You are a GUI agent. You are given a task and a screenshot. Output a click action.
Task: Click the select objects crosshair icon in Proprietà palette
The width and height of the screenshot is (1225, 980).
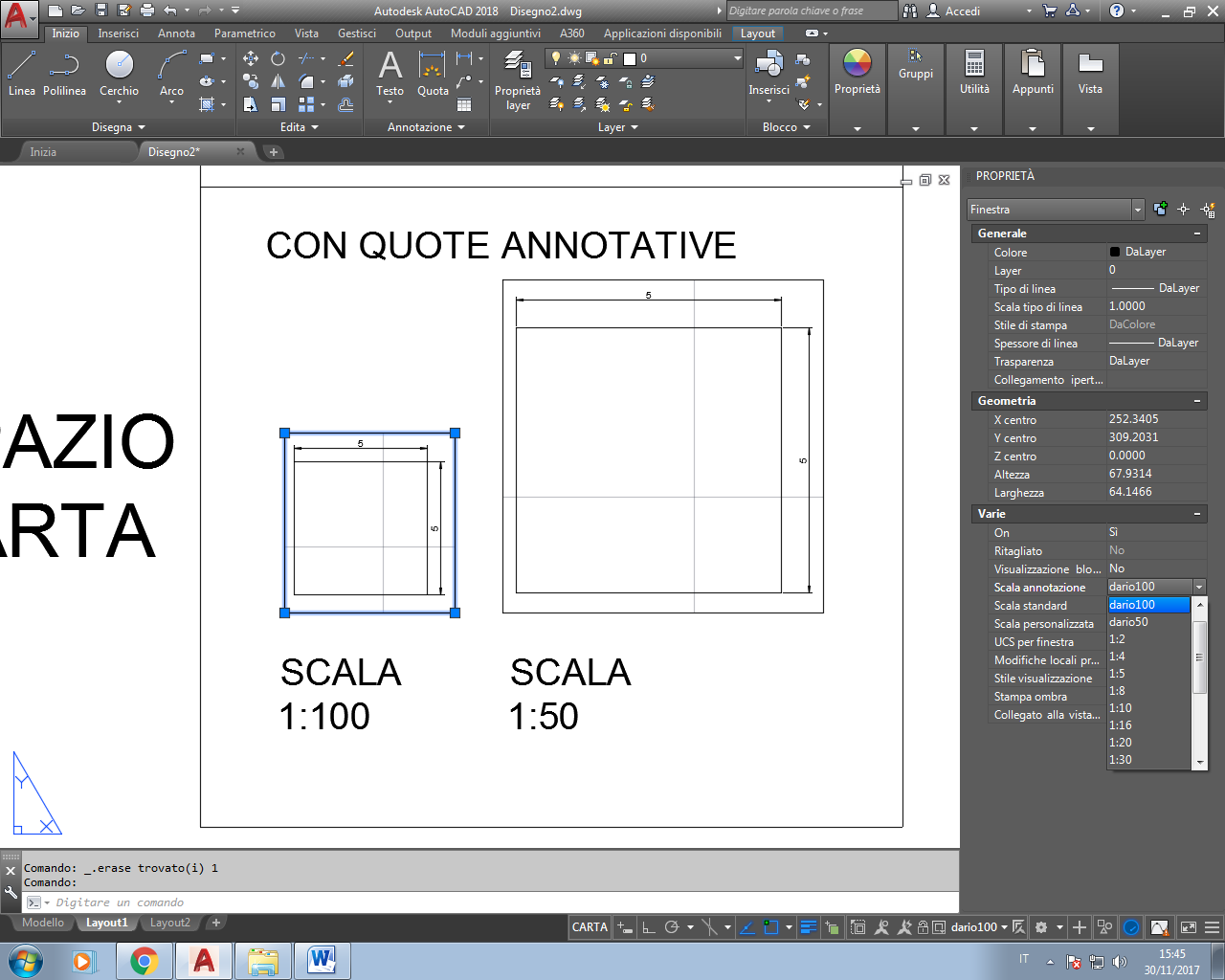[1184, 209]
